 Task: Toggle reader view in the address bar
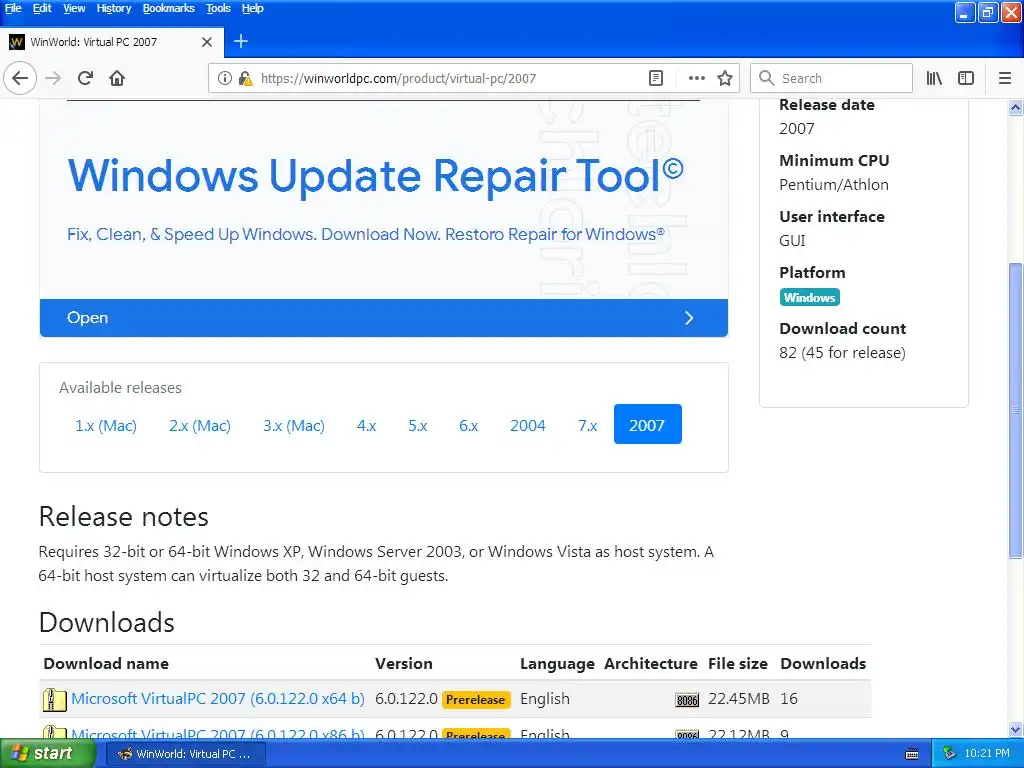tap(656, 78)
